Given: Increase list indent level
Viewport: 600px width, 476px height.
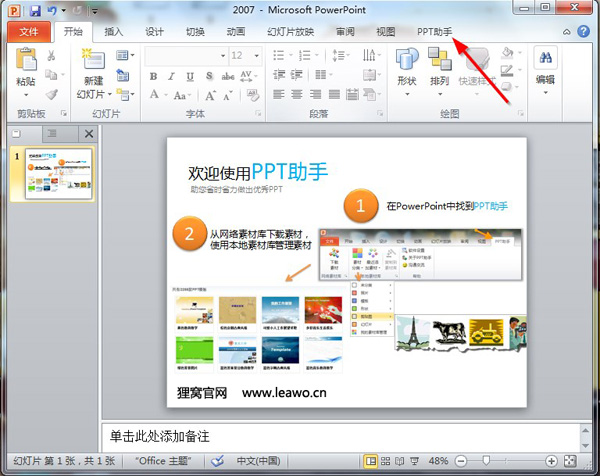Looking at the screenshot, I should tap(297, 75).
